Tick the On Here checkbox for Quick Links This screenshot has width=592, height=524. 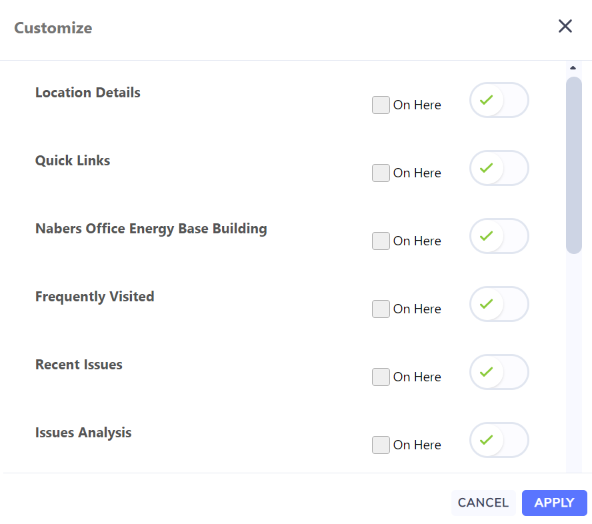[x=381, y=173]
